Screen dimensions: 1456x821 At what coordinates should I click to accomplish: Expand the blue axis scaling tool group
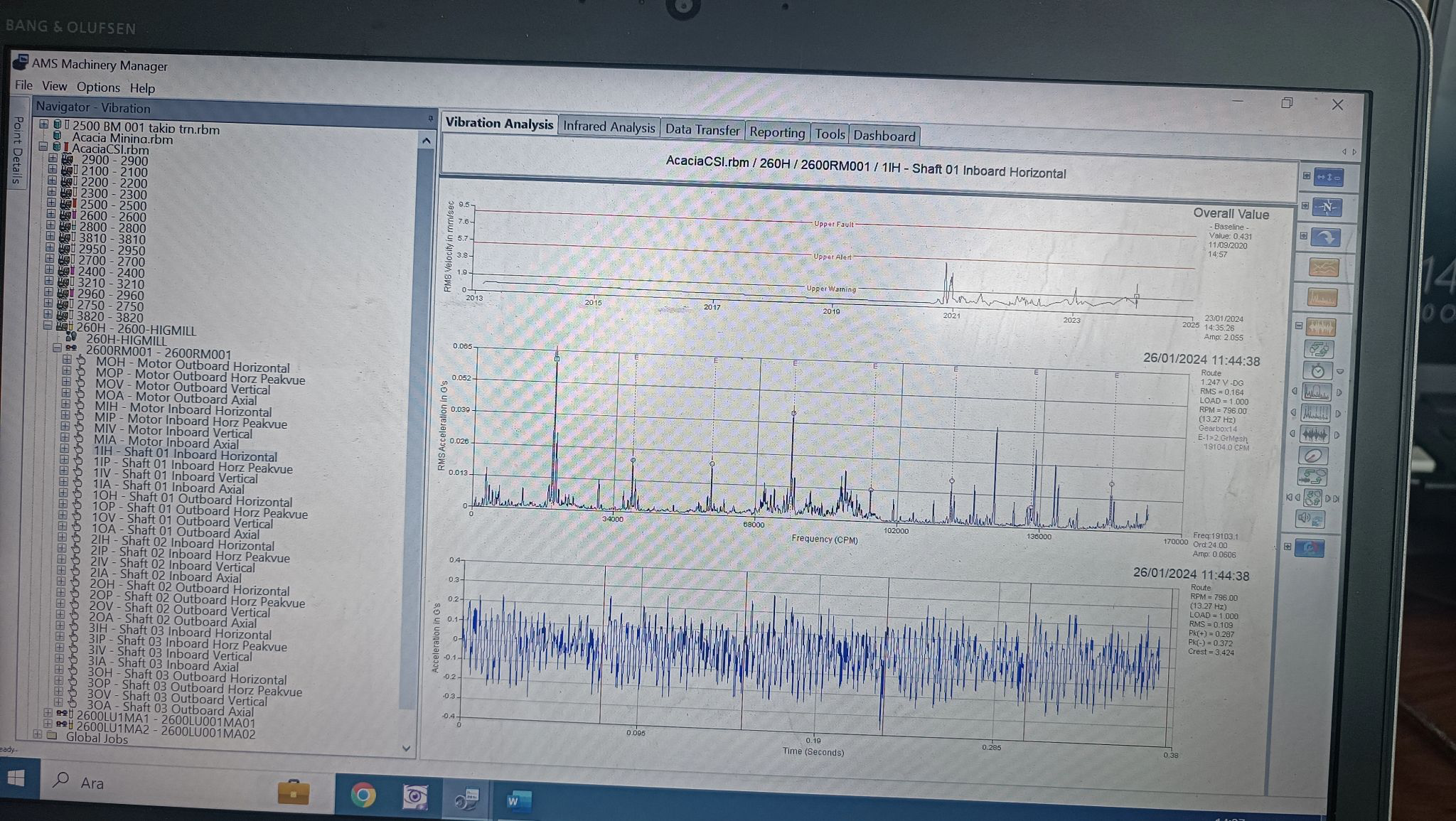pyautogui.click(x=1307, y=176)
